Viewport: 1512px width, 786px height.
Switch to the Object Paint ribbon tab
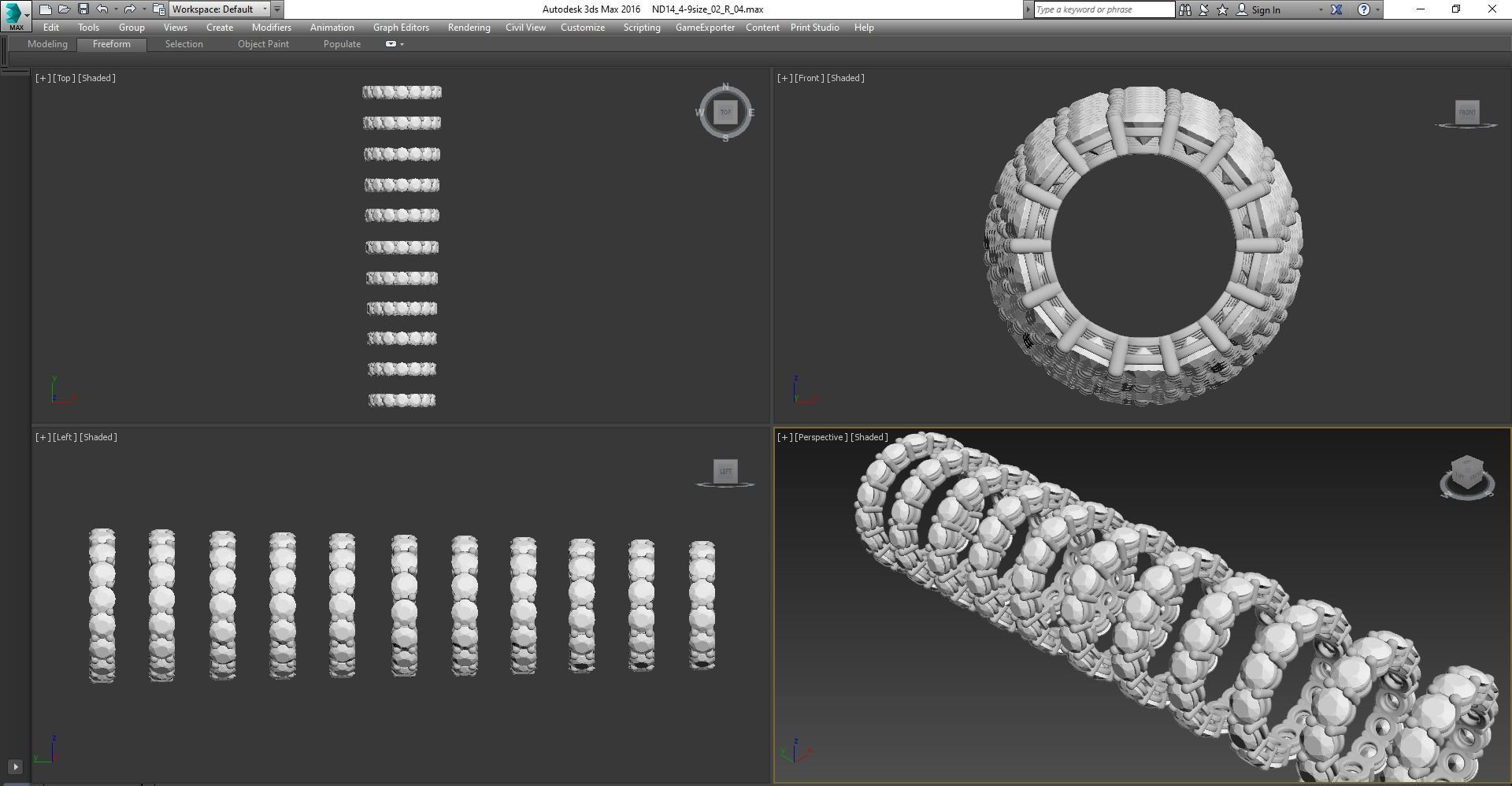point(263,44)
